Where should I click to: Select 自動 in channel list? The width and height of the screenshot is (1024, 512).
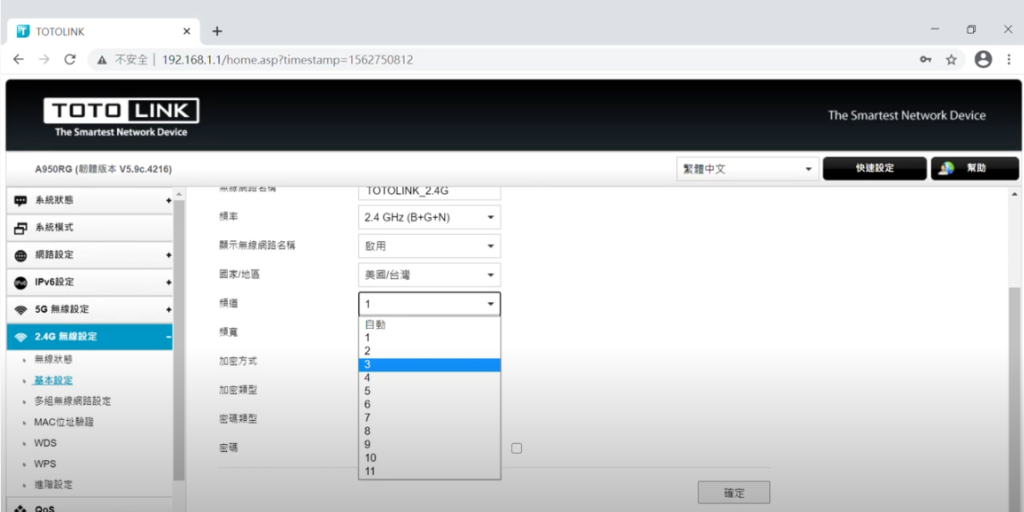pyautogui.click(x=429, y=325)
